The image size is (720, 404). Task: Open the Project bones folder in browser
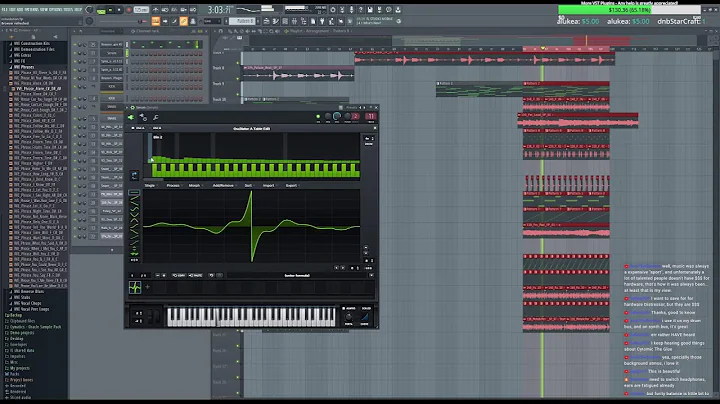pyautogui.click(x=20, y=380)
